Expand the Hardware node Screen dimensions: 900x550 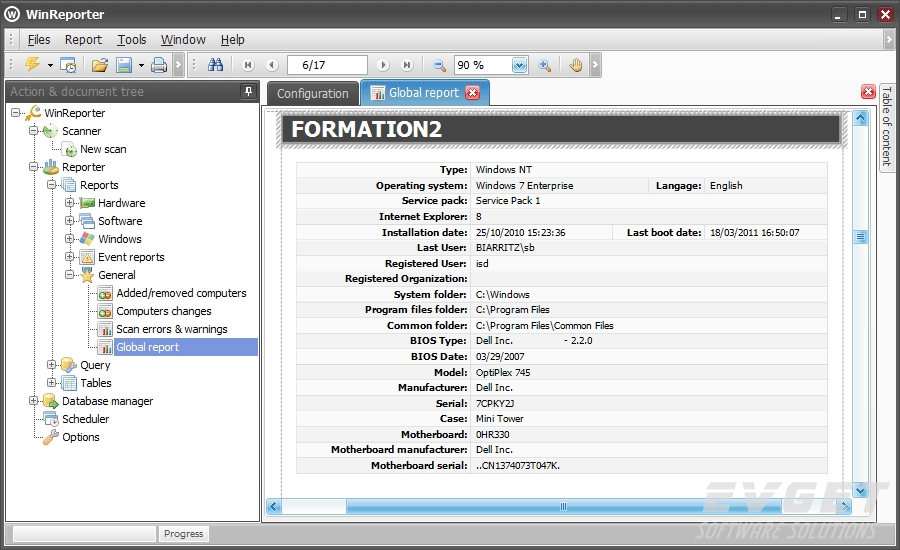69,203
